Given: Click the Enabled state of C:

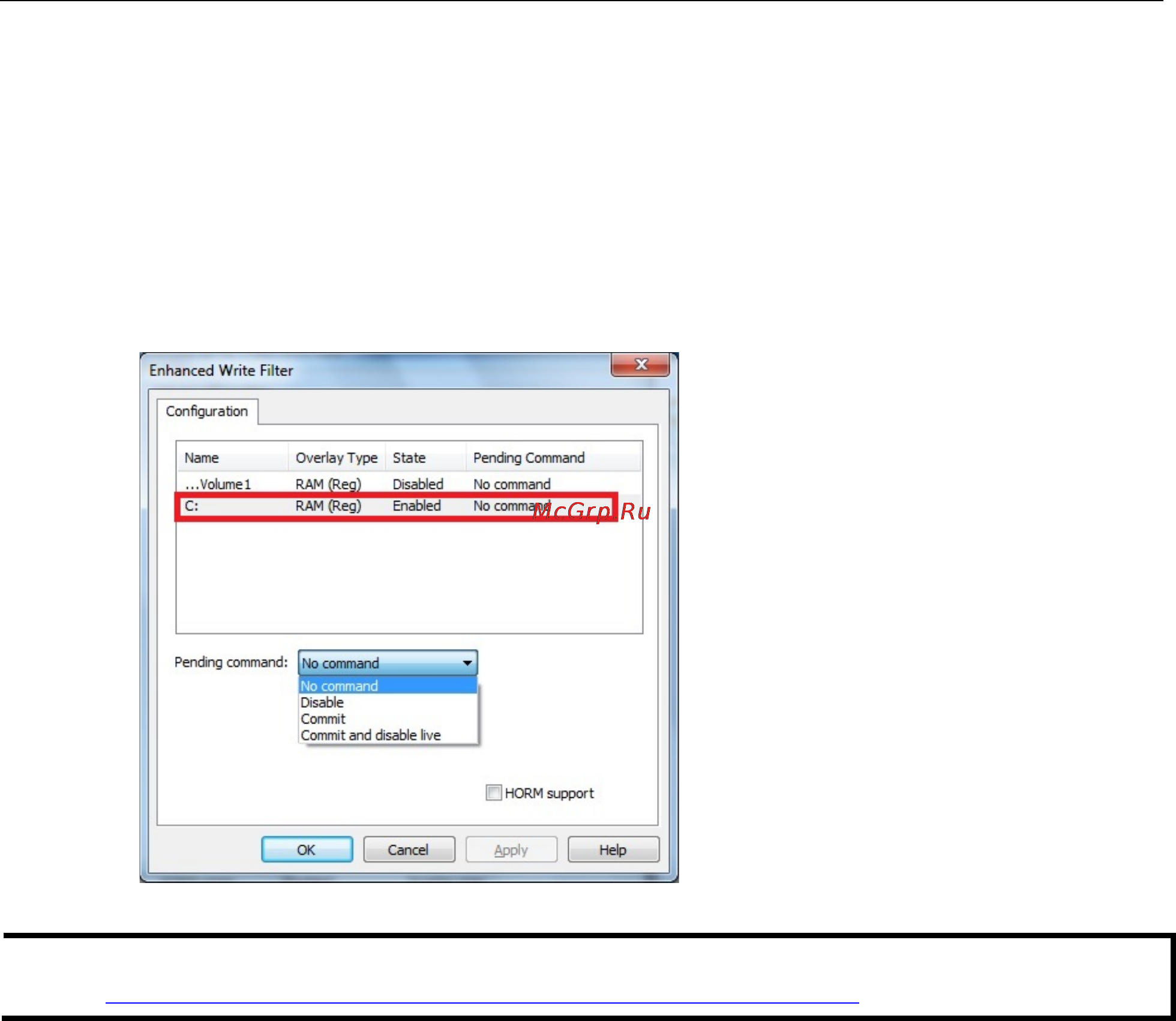Looking at the screenshot, I should [416, 506].
